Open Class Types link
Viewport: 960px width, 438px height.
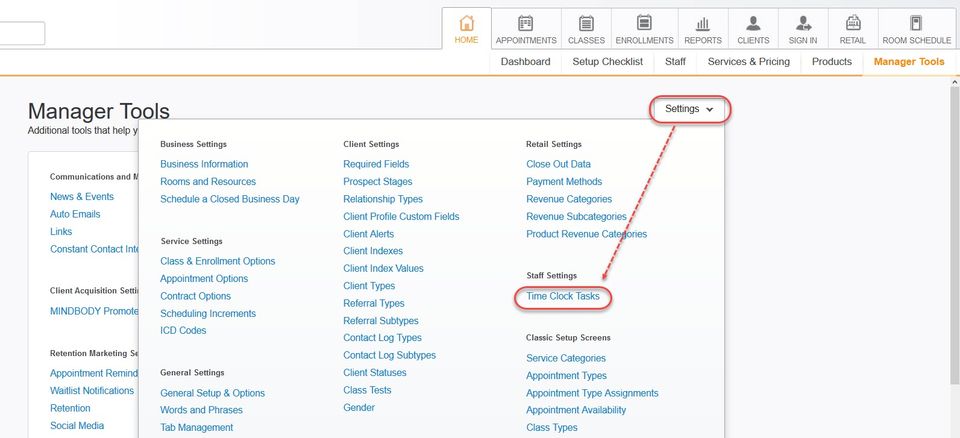(552, 428)
